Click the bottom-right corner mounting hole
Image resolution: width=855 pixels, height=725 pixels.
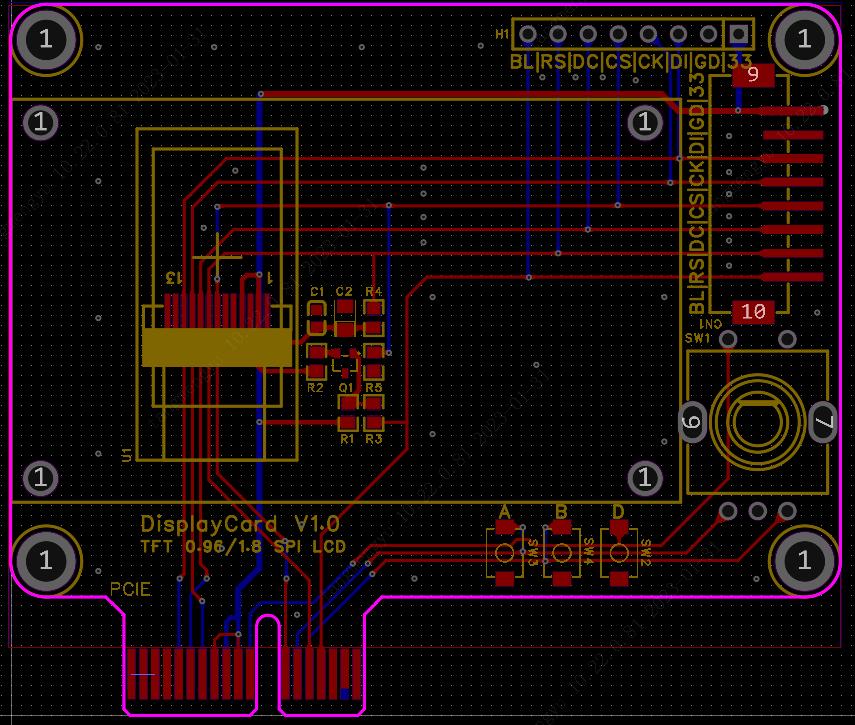point(804,560)
